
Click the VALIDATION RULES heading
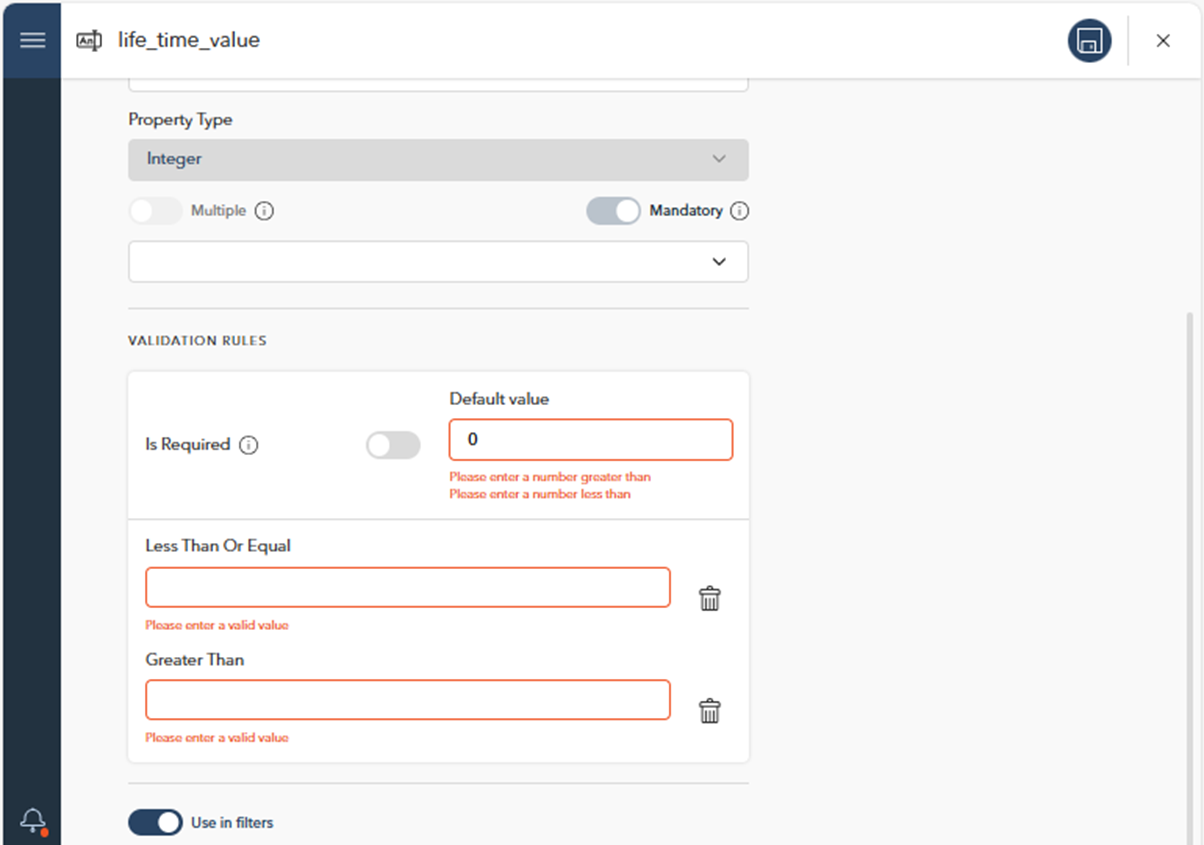tap(197, 341)
